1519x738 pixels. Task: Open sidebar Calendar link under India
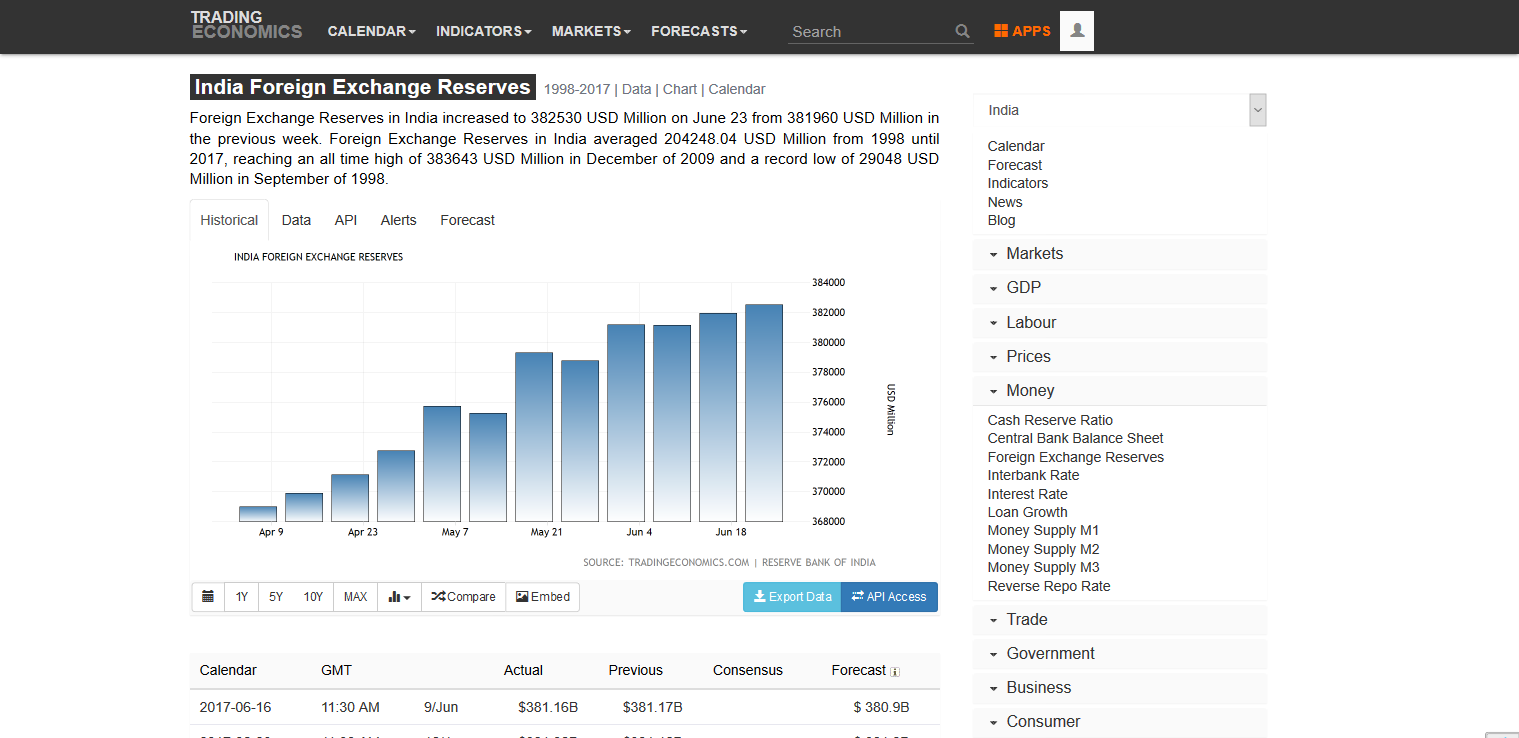coord(1016,146)
